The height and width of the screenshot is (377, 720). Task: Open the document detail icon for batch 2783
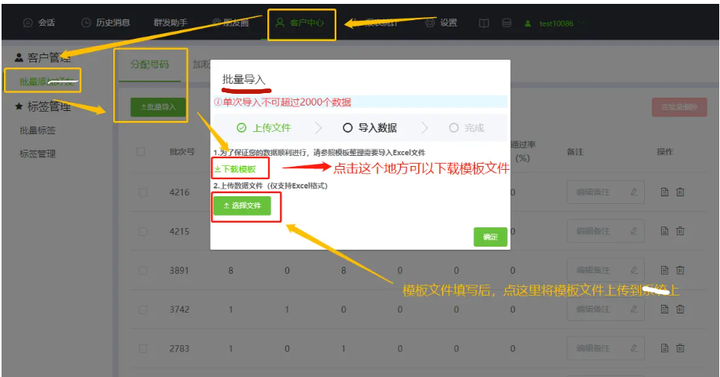(664, 349)
